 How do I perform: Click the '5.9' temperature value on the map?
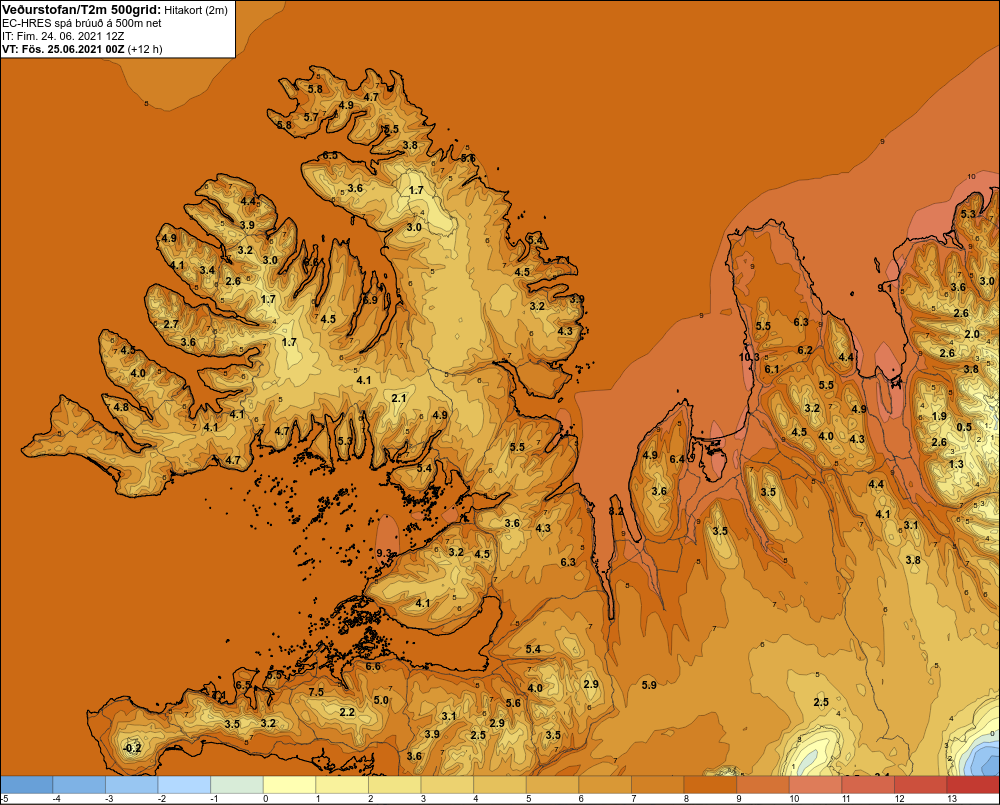[649, 685]
